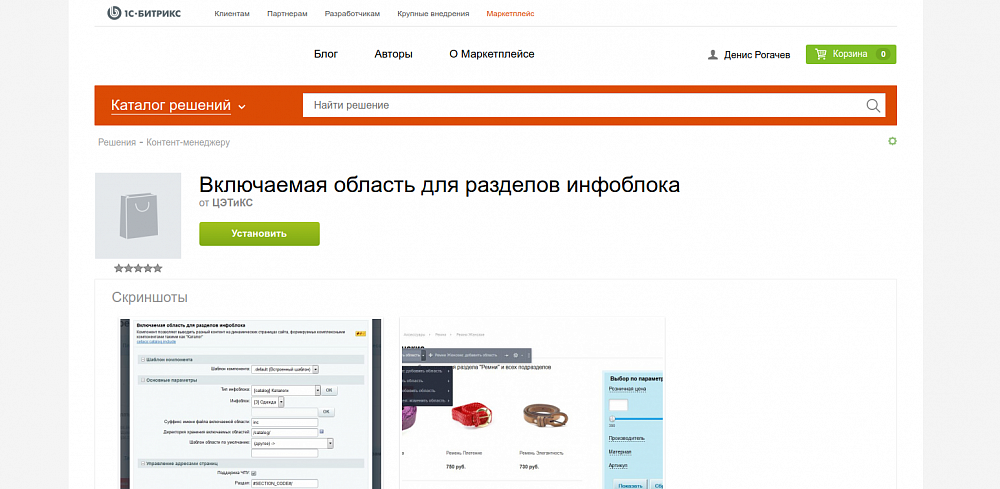Go to the Авторы section
The width and height of the screenshot is (1000, 489).
393,54
